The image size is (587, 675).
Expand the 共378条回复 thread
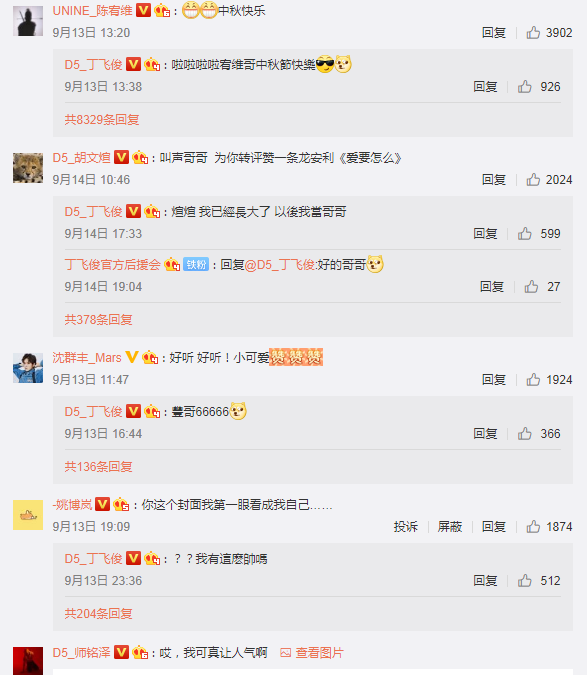98,319
